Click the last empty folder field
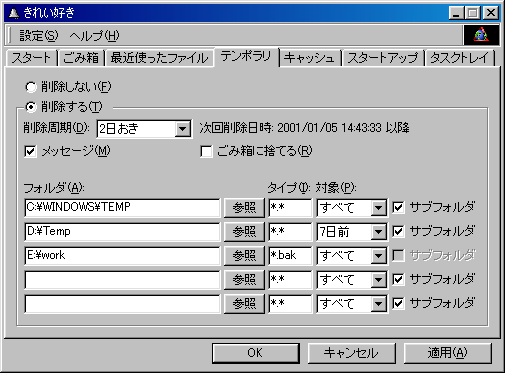This screenshot has width=505, height=373. click(x=122, y=304)
